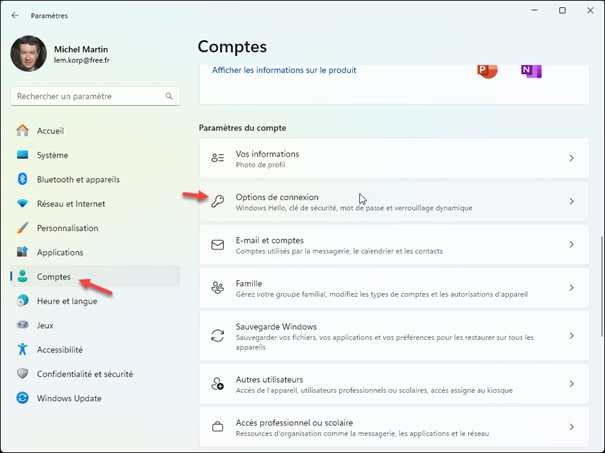
Task: Click the OneNote icon in product banner
Action: (530, 70)
